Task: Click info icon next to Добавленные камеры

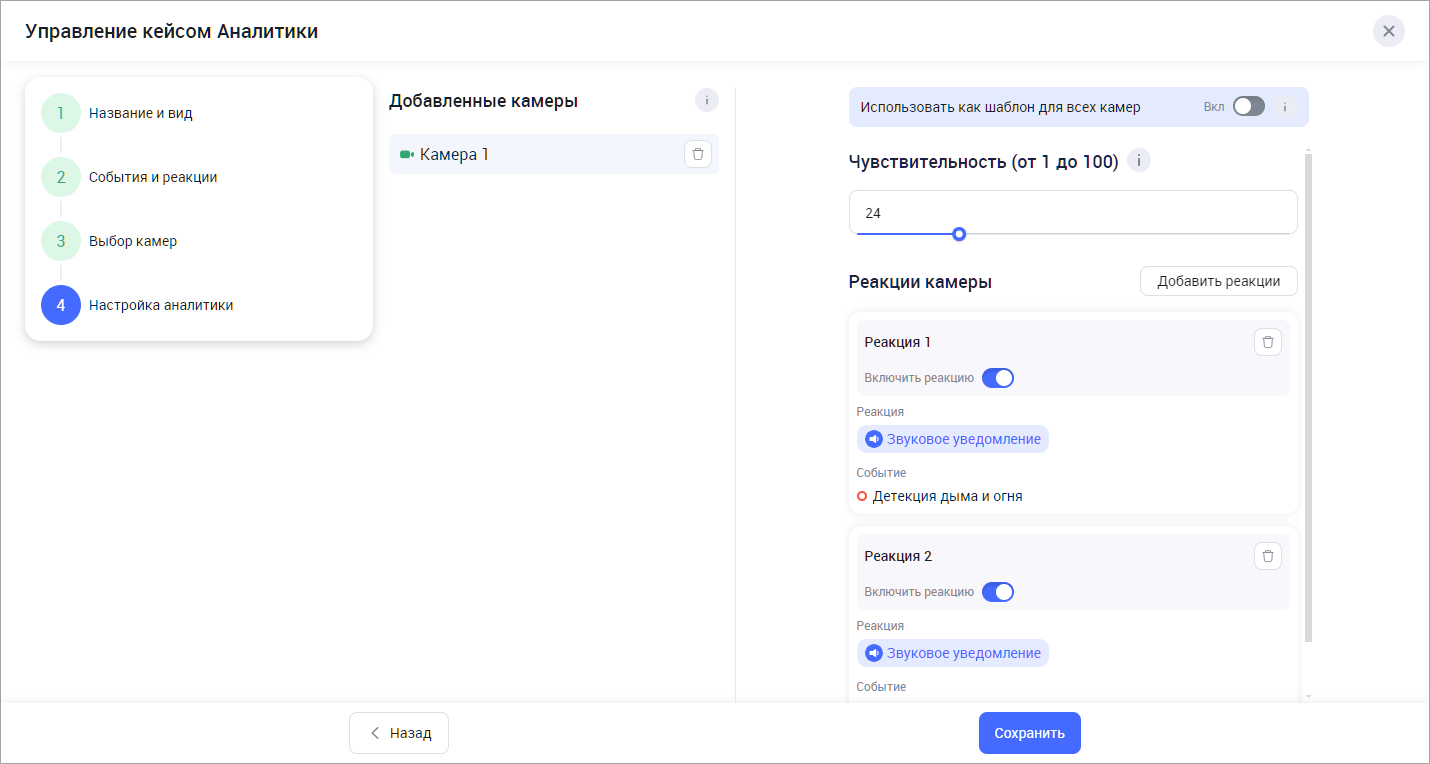Action: tap(707, 100)
